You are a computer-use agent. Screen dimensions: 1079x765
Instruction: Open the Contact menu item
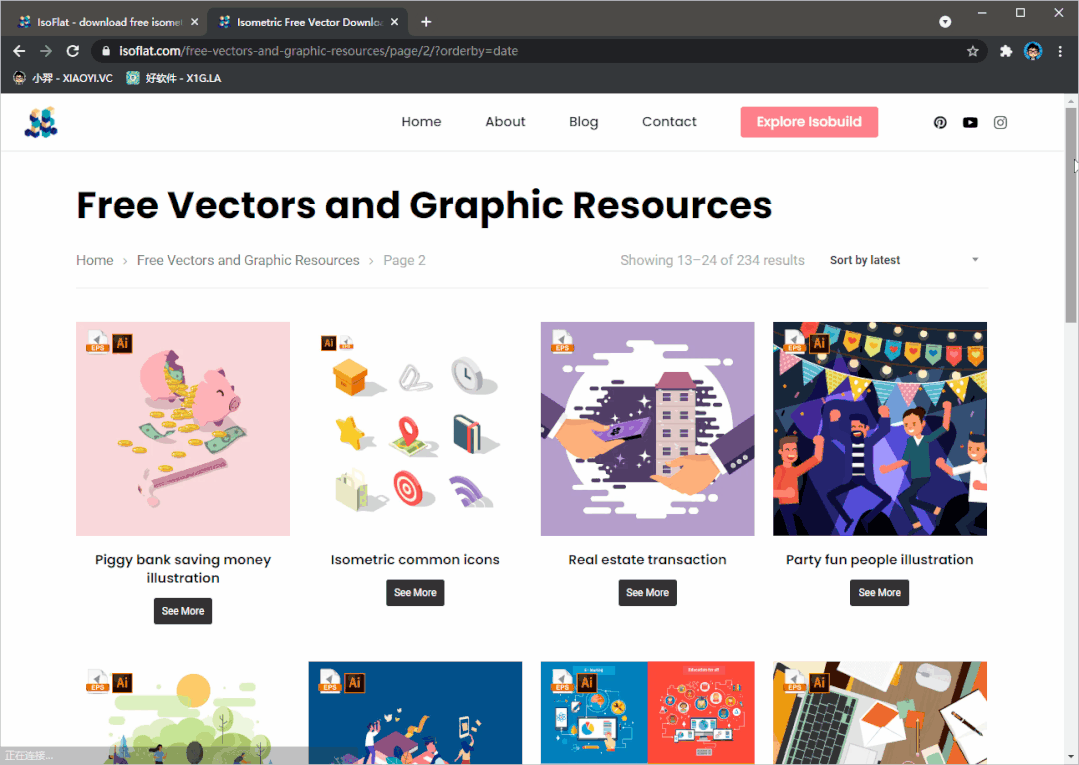click(669, 122)
